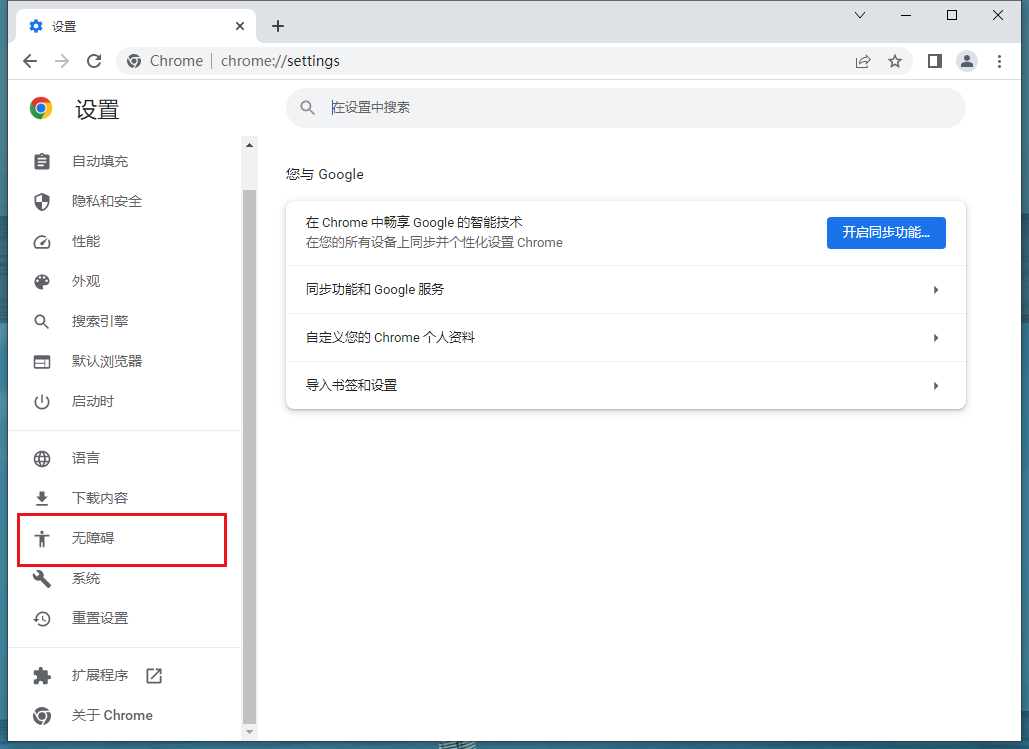Click the browser forward arrow
1029x749 pixels.
[x=62, y=61]
